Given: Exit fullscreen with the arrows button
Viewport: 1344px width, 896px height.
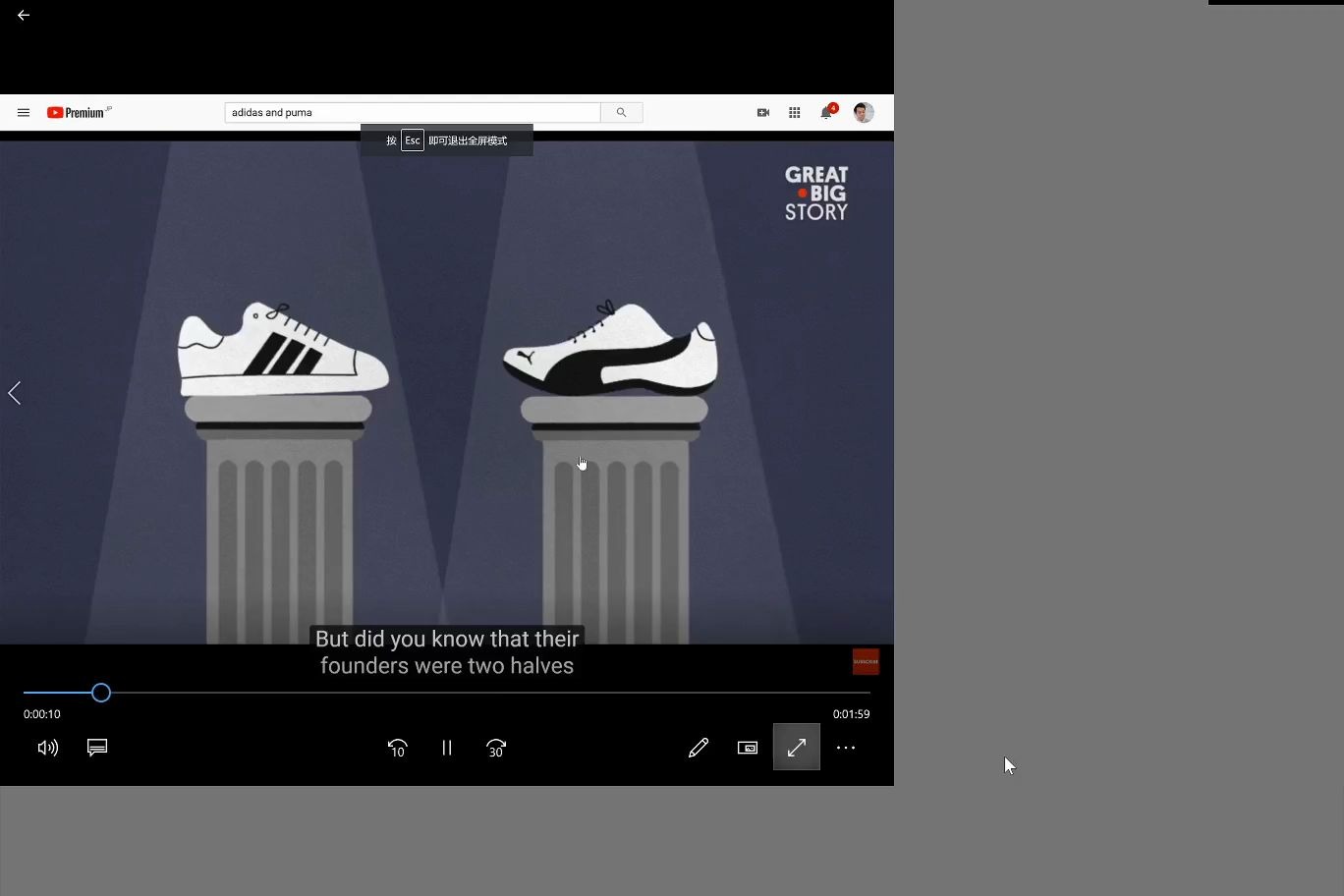Looking at the screenshot, I should pyautogui.click(x=797, y=748).
